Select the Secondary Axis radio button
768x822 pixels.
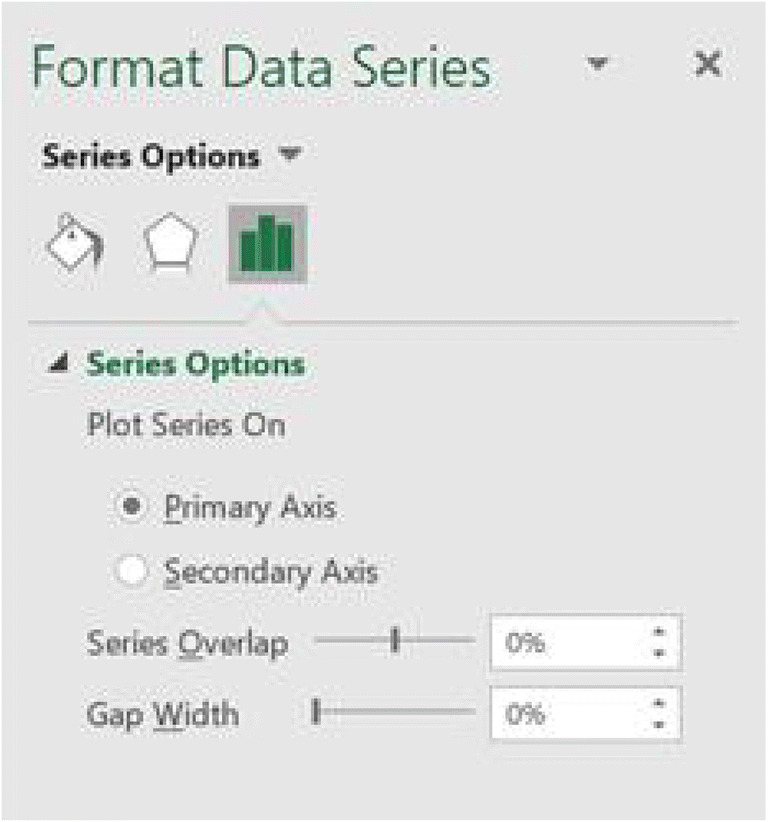(130, 572)
